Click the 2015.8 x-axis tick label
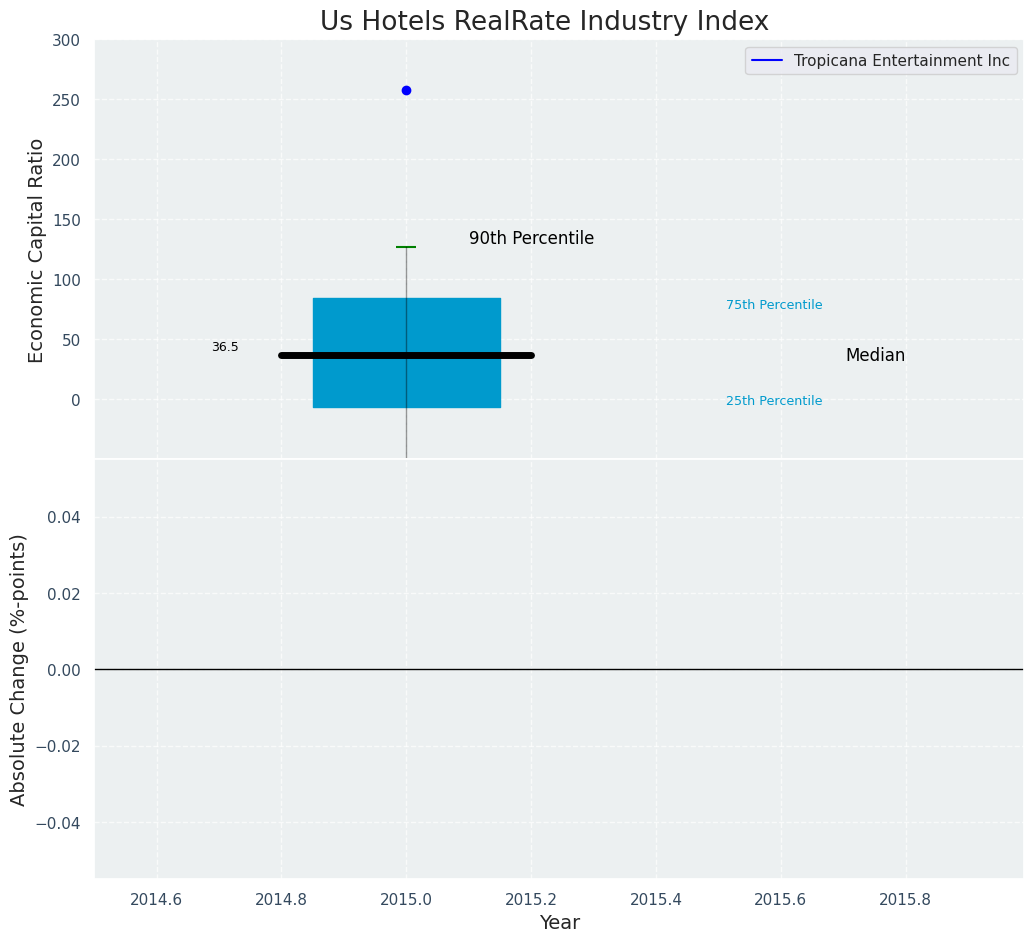 pyautogui.click(x=905, y=899)
